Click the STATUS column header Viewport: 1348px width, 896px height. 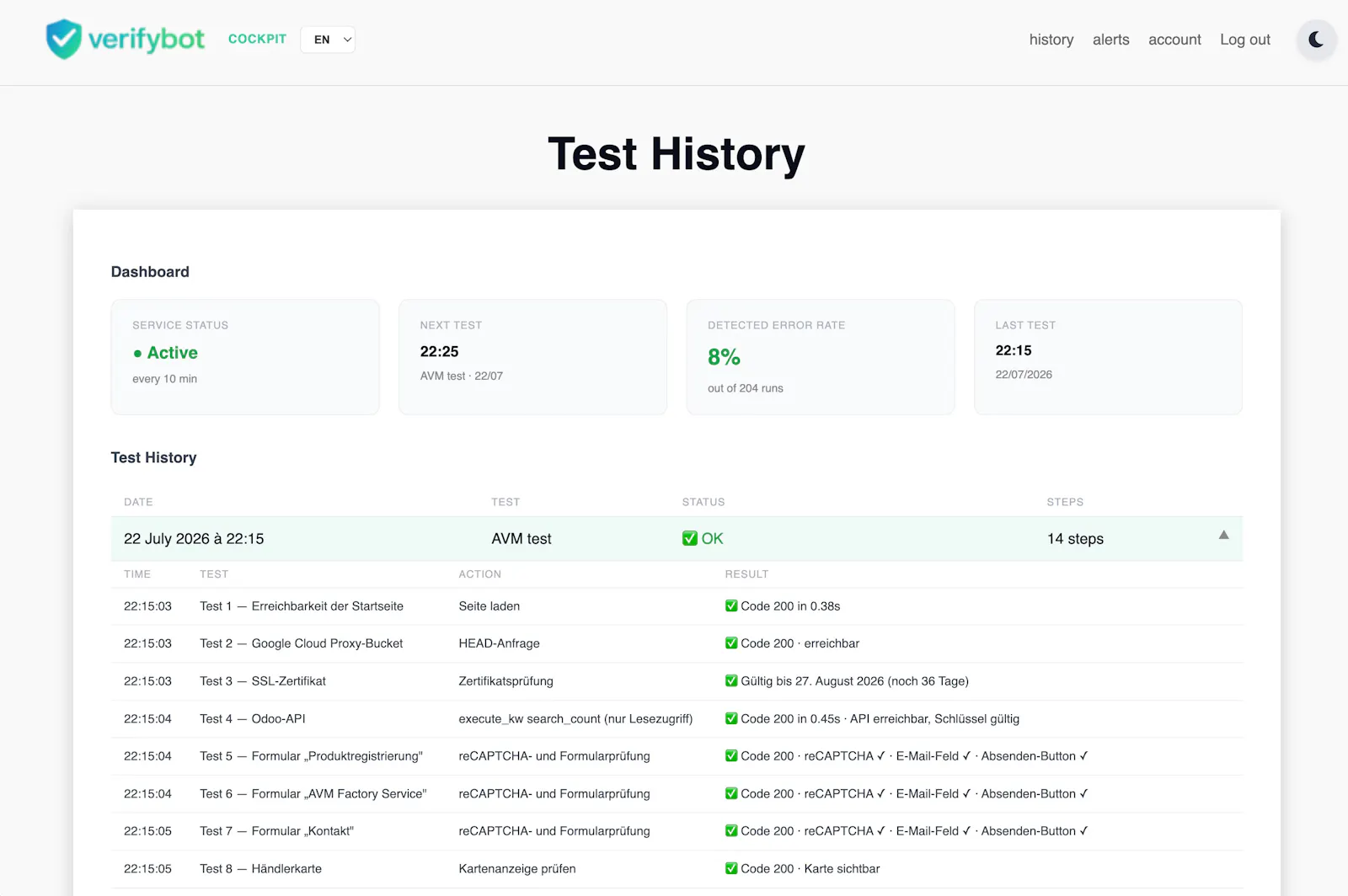(703, 502)
